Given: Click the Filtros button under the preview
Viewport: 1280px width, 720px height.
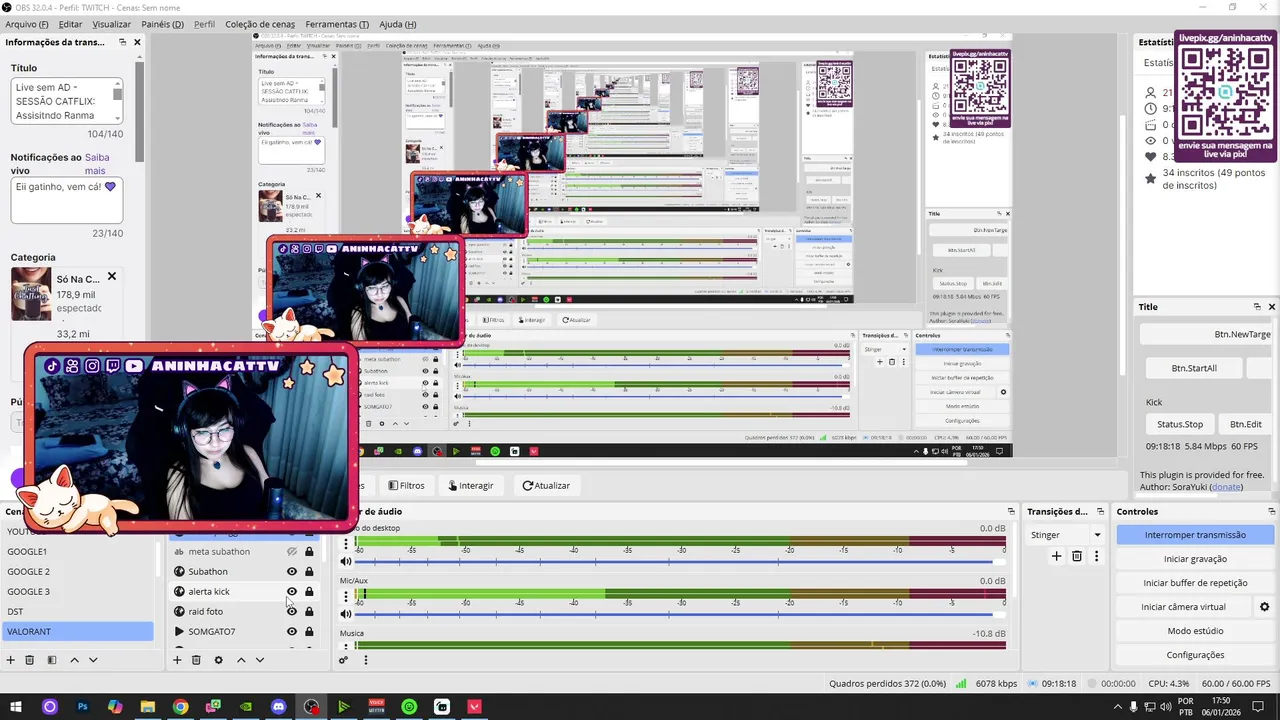Looking at the screenshot, I should click(x=407, y=485).
